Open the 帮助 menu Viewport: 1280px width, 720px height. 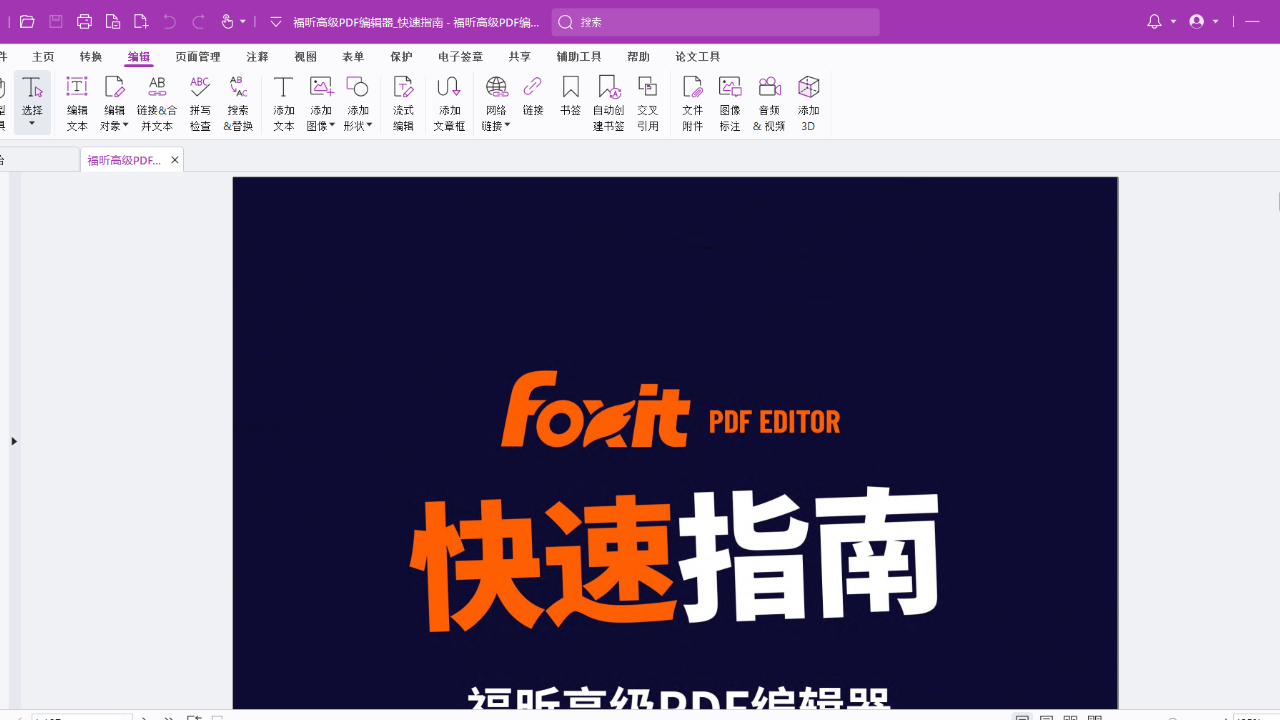638,57
